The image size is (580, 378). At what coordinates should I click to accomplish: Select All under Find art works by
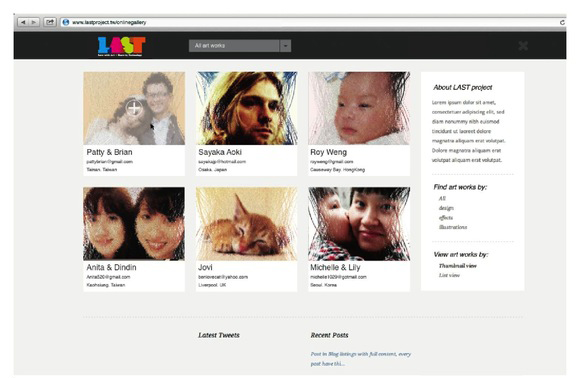click(442, 198)
